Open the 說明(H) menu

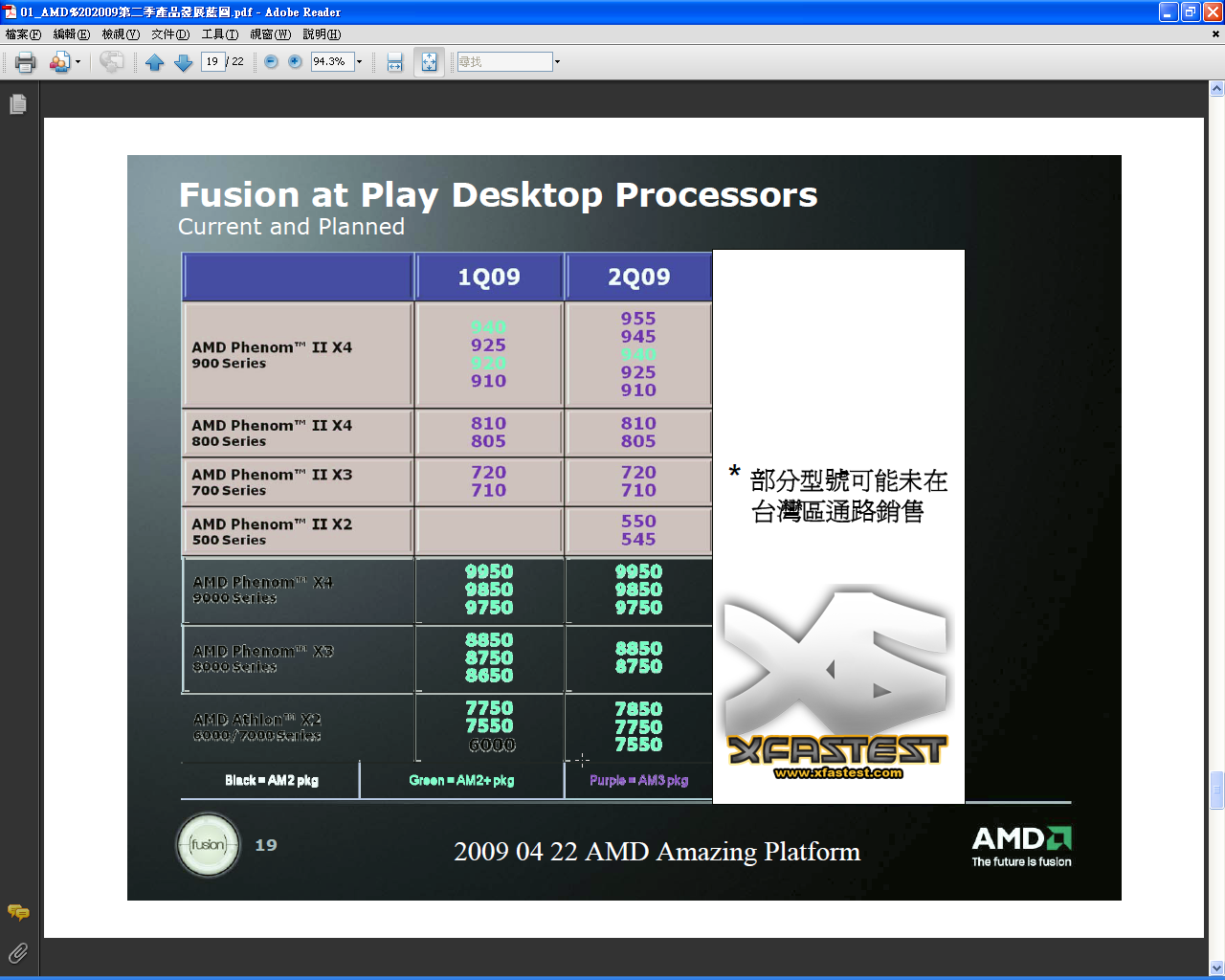point(322,33)
